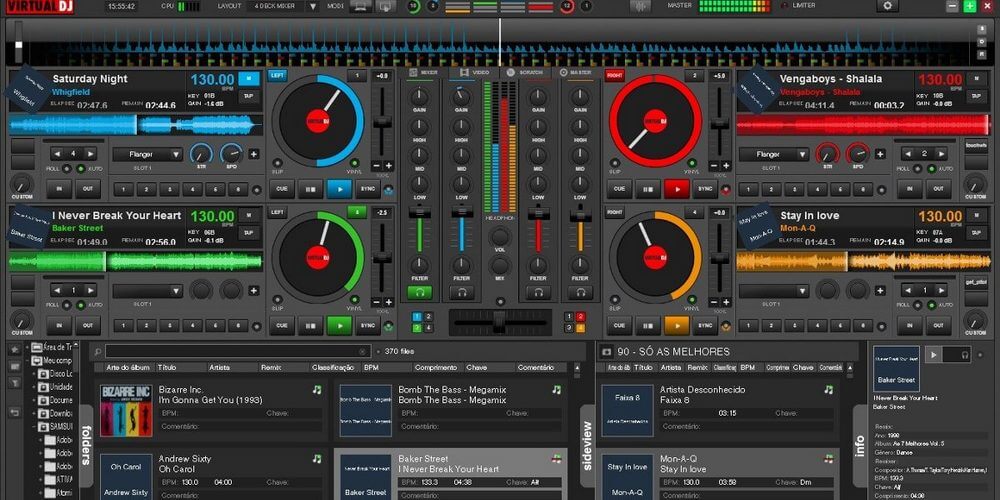Click the crossfader slider
The height and width of the screenshot is (500, 1000).
pyautogui.click(x=499, y=323)
